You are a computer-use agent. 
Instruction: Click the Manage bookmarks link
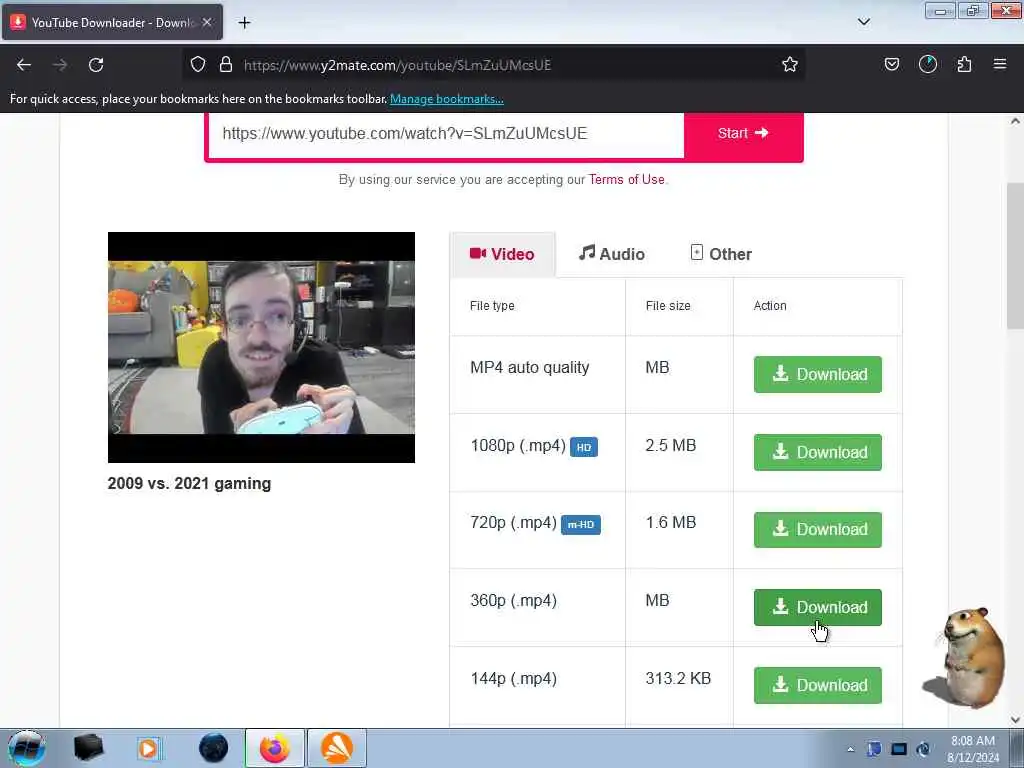click(x=447, y=99)
